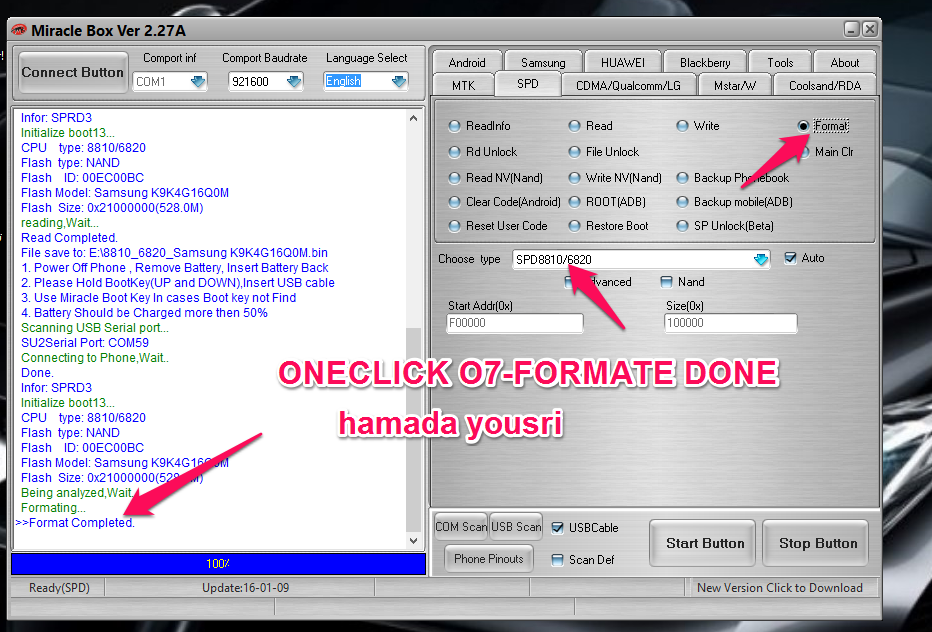Click the "Read Completed." log line
The width and height of the screenshot is (932, 632).
(70, 238)
